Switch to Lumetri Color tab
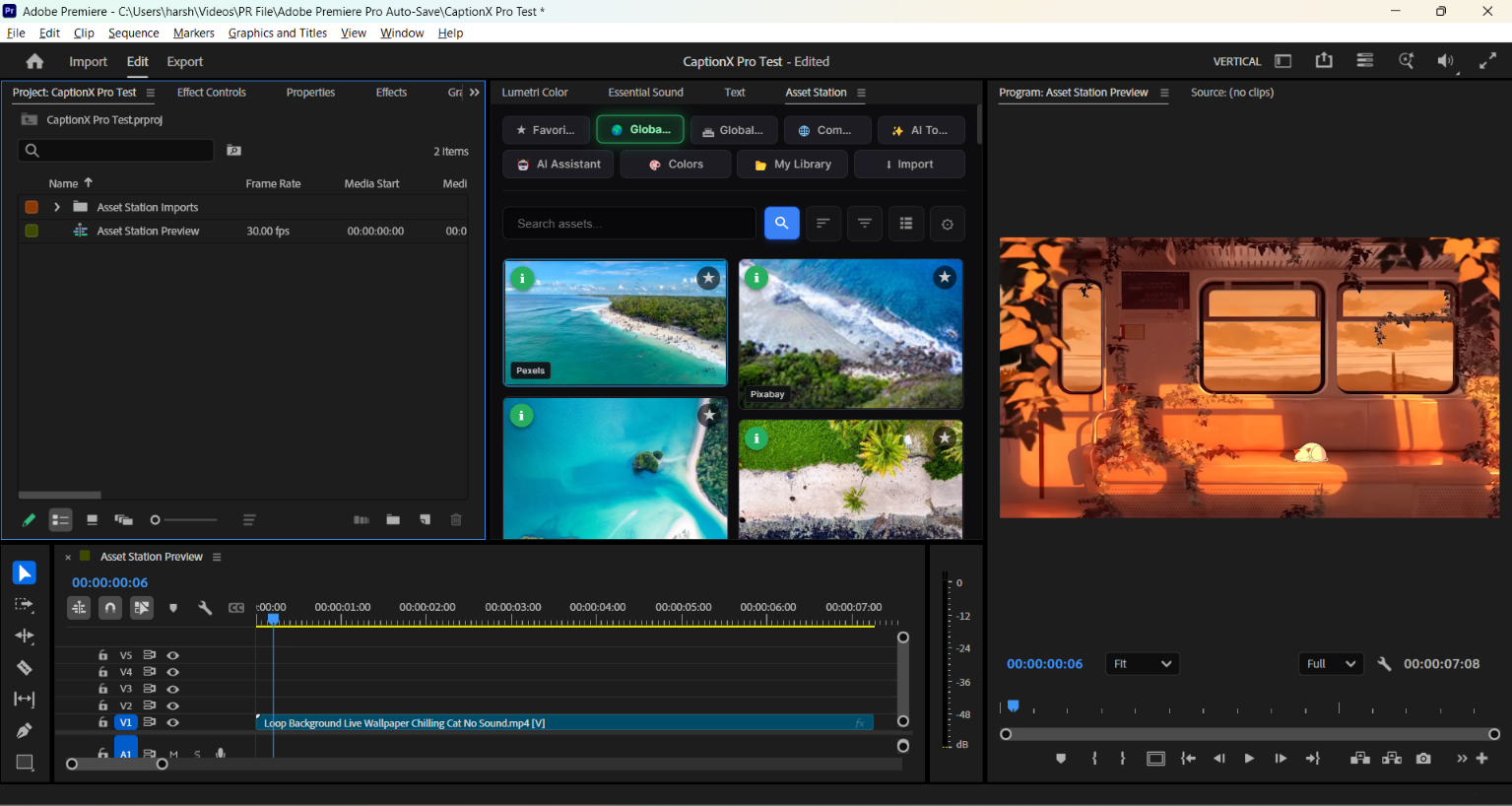Image resolution: width=1512 pixels, height=806 pixels. (x=535, y=93)
